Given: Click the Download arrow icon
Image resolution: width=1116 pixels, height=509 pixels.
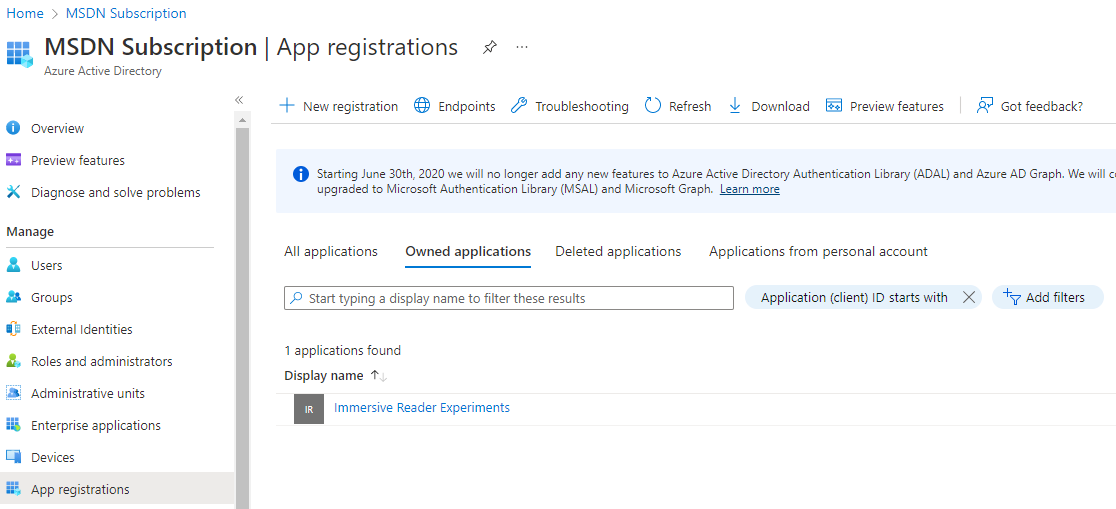Looking at the screenshot, I should 735,106.
